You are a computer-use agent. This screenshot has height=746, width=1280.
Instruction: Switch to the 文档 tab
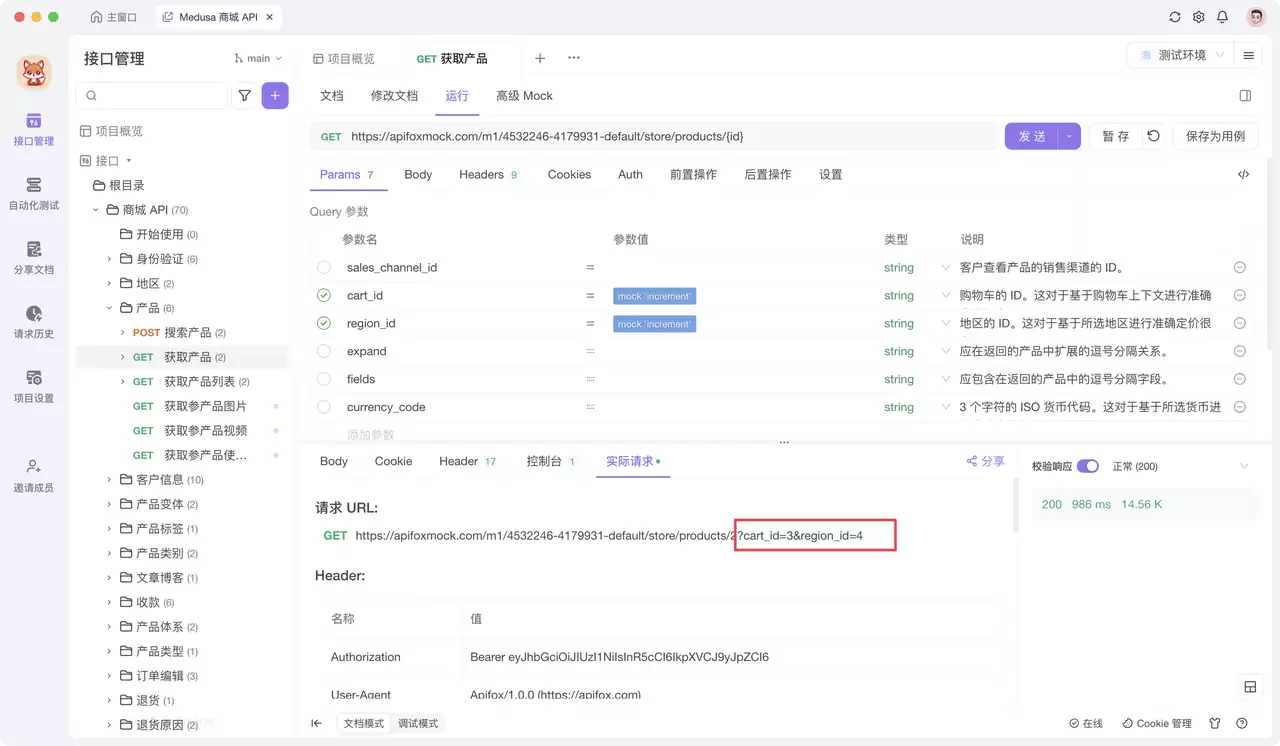point(332,96)
